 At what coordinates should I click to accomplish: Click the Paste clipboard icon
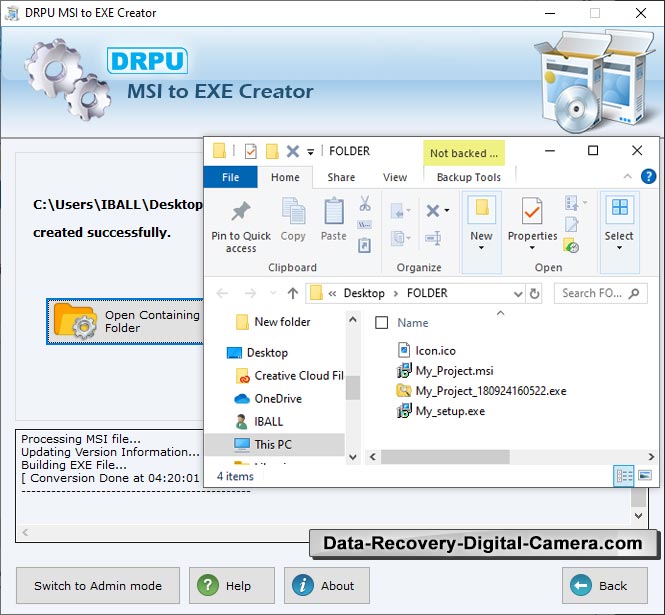tap(334, 211)
